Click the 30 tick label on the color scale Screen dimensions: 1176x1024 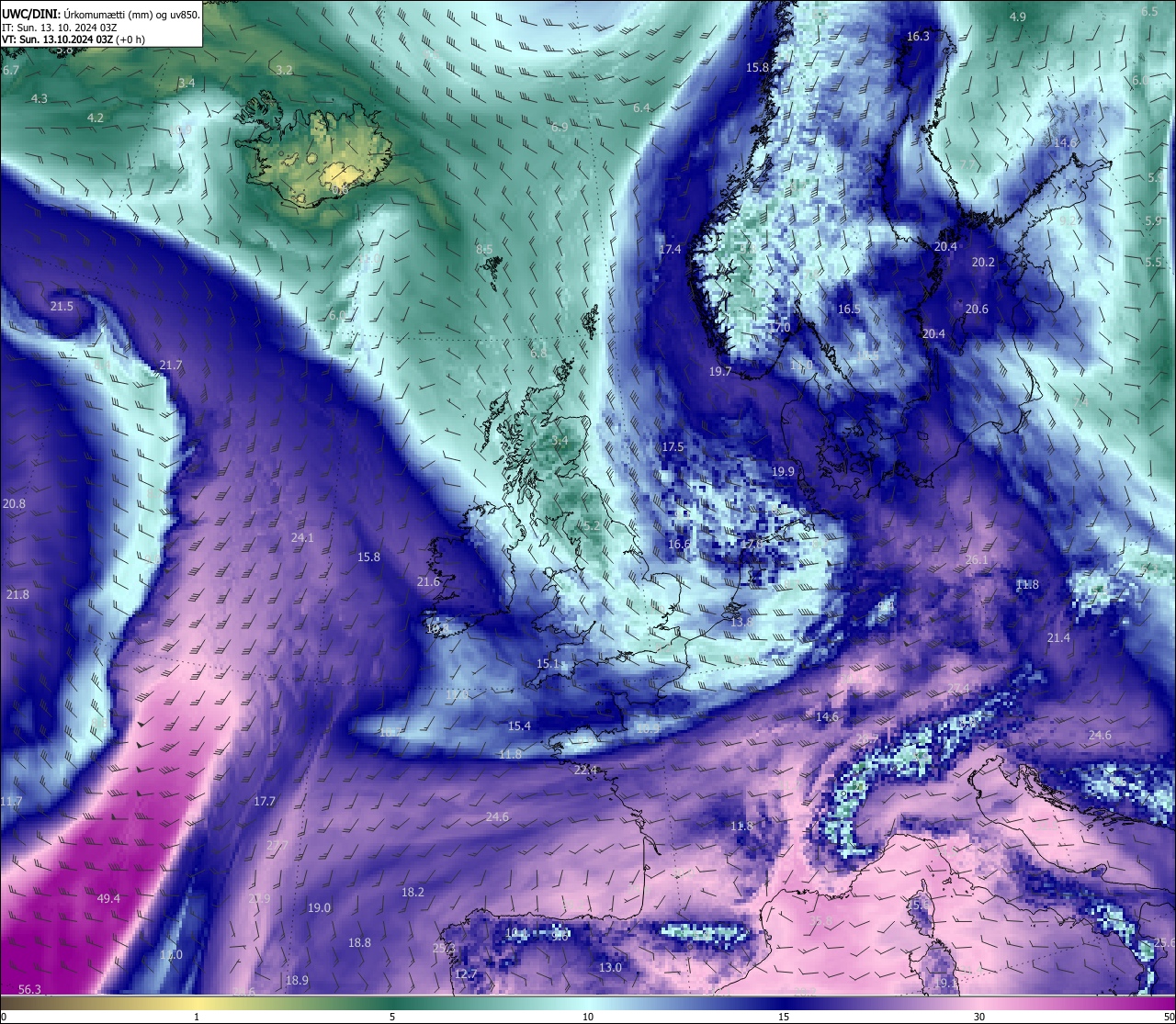pos(979,1017)
